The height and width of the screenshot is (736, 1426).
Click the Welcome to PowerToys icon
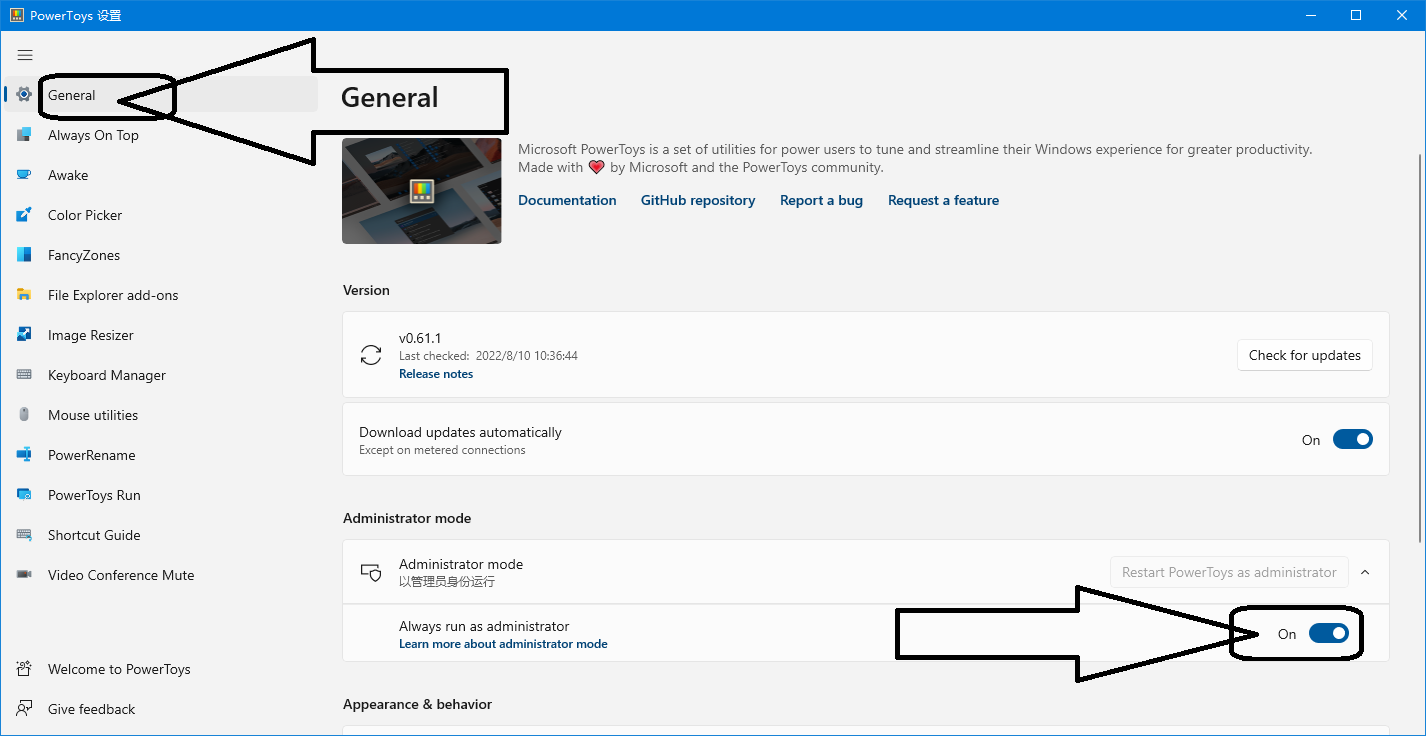click(24, 669)
